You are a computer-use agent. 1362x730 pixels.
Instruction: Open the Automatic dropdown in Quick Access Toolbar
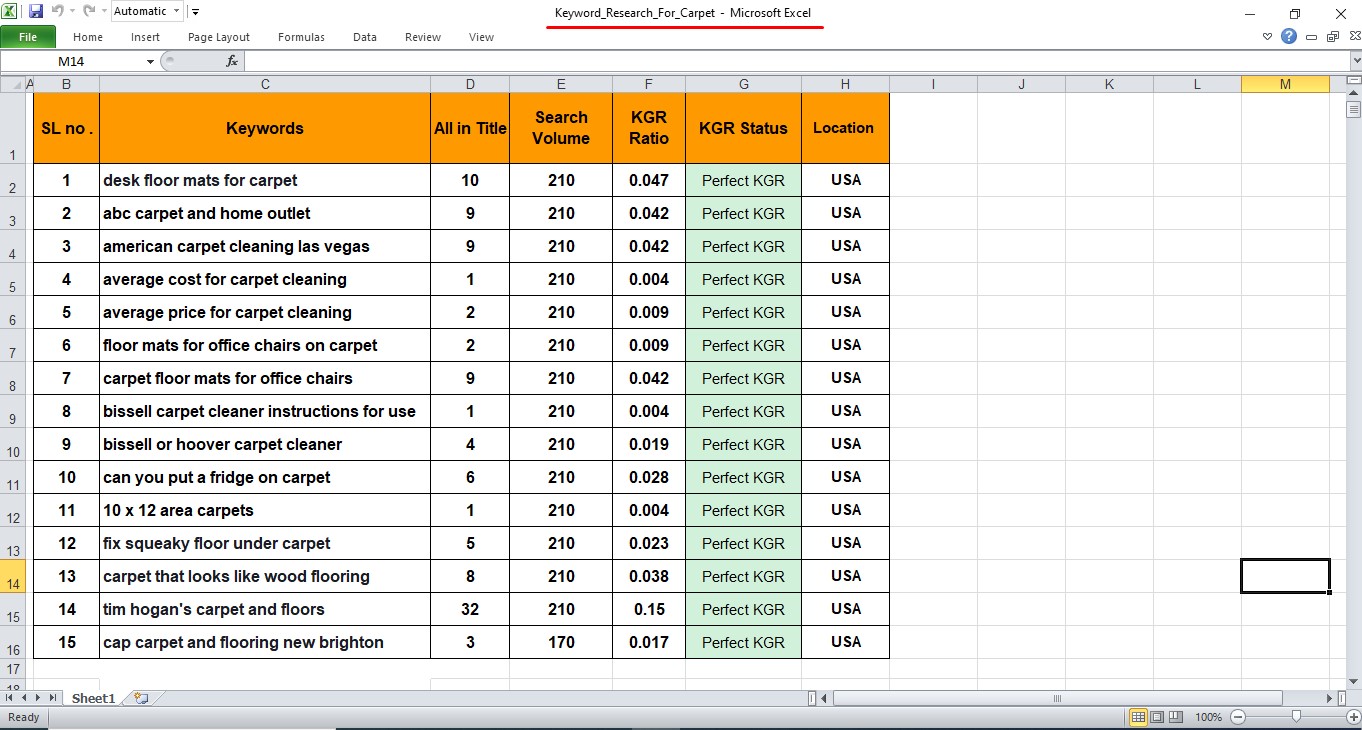[x=177, y=12]
